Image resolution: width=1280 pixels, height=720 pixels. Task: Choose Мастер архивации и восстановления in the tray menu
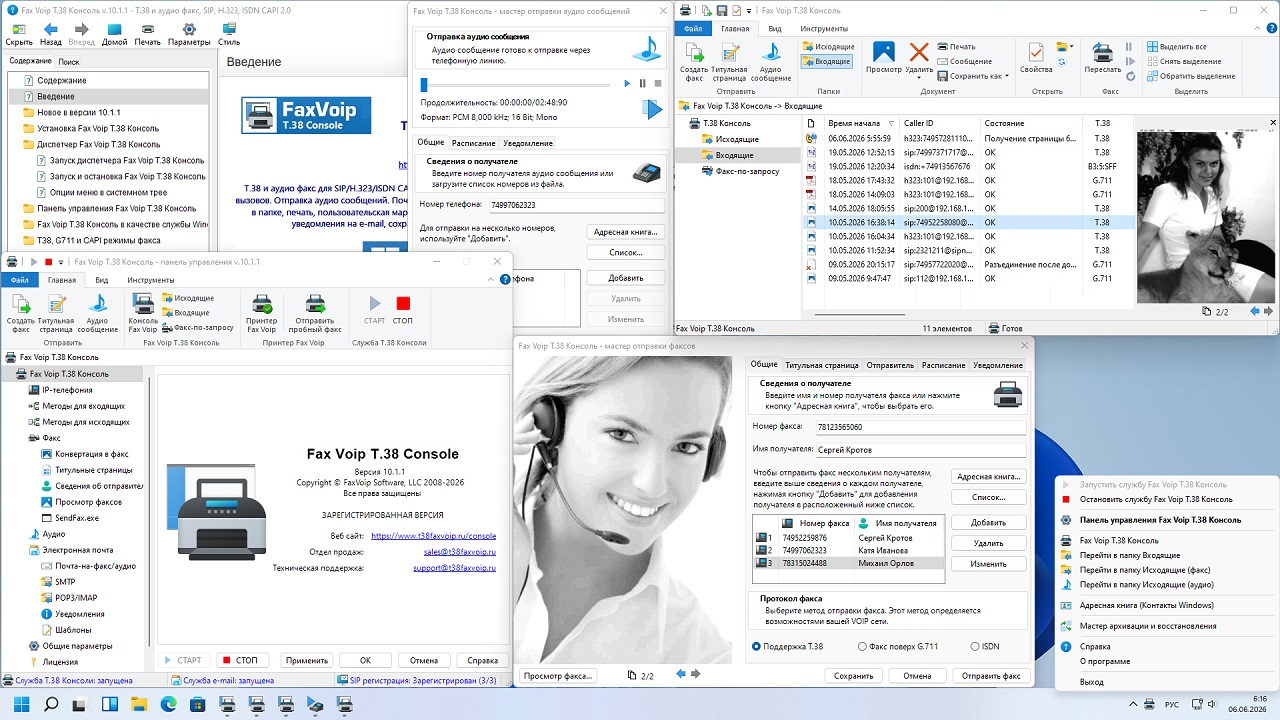(1148, 626)
